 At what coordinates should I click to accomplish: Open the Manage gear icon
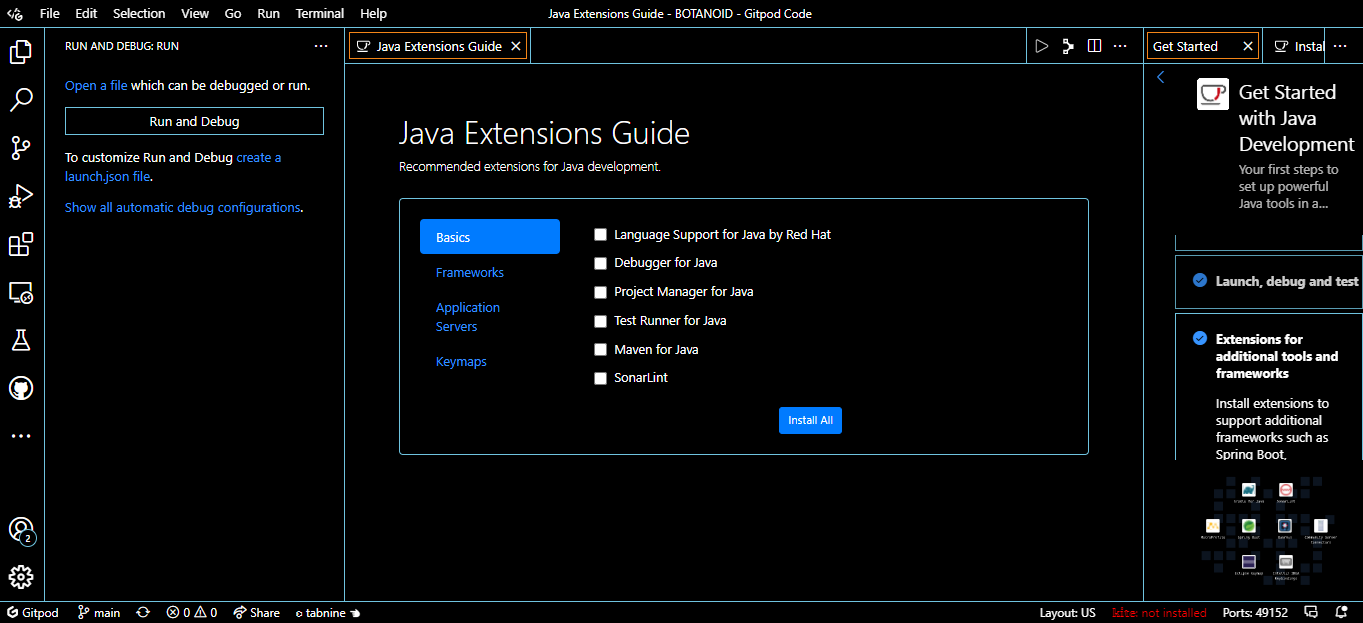coord(21,577)
